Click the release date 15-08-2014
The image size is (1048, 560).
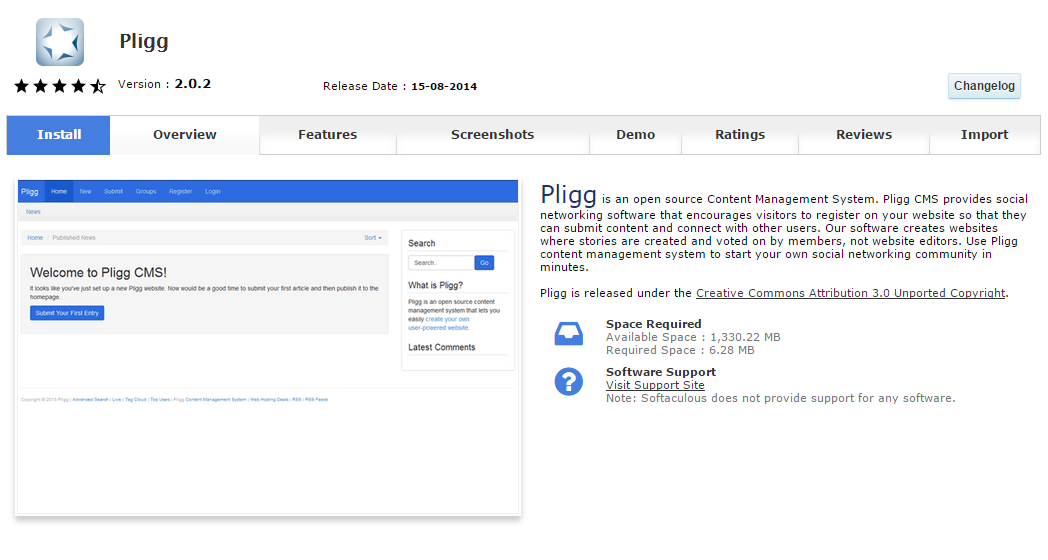click(444, 86)
